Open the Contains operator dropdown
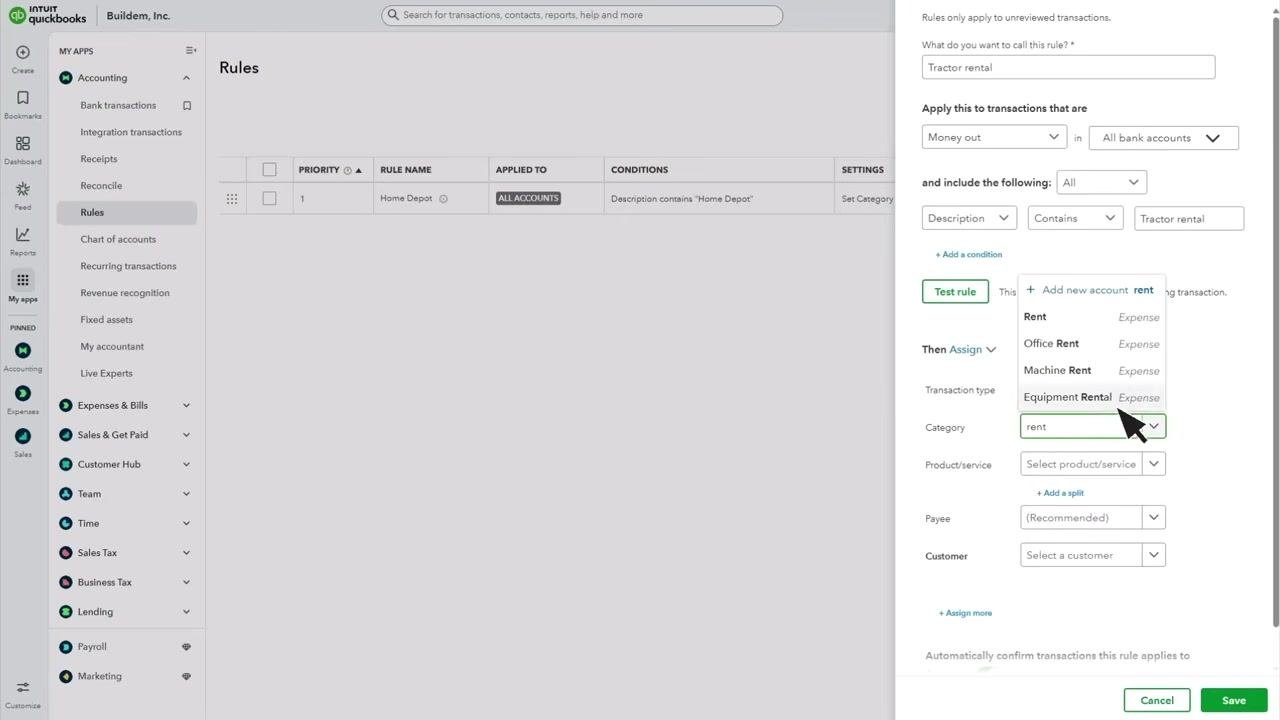This screenshot has width=1280, height=720. tap(1076, 218)
